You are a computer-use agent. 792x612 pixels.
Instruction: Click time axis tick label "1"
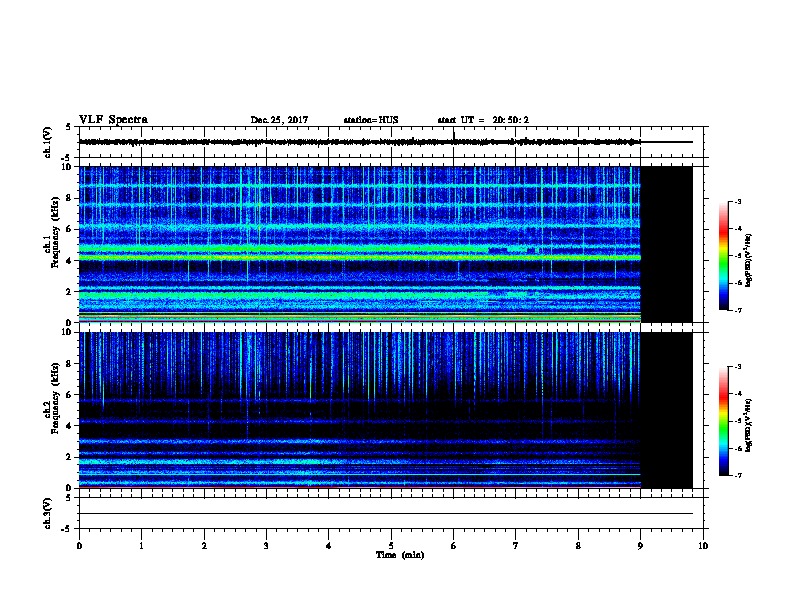(141, 546)
